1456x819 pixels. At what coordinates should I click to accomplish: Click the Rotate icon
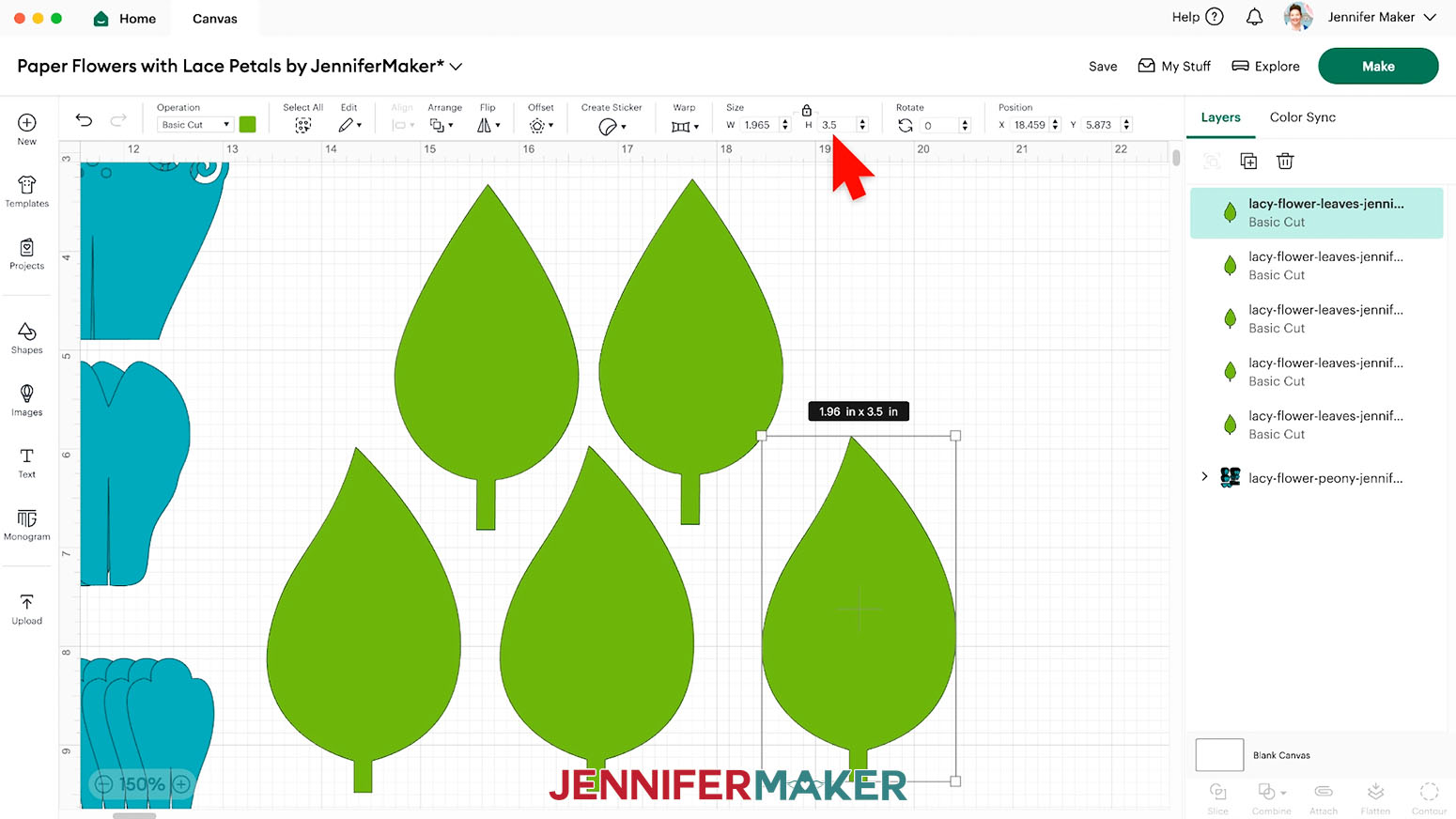(906, 125)
